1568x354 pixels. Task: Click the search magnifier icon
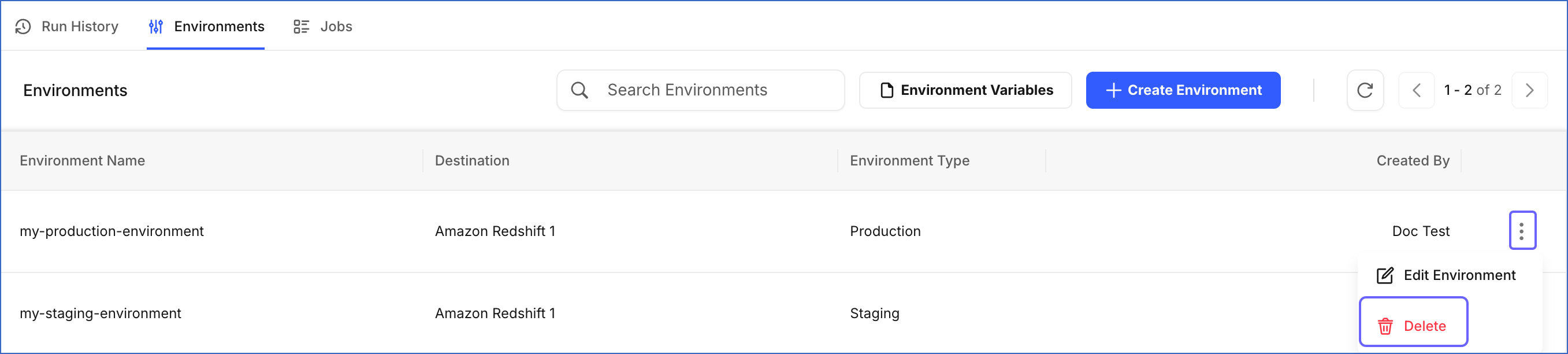click(579, 90)
